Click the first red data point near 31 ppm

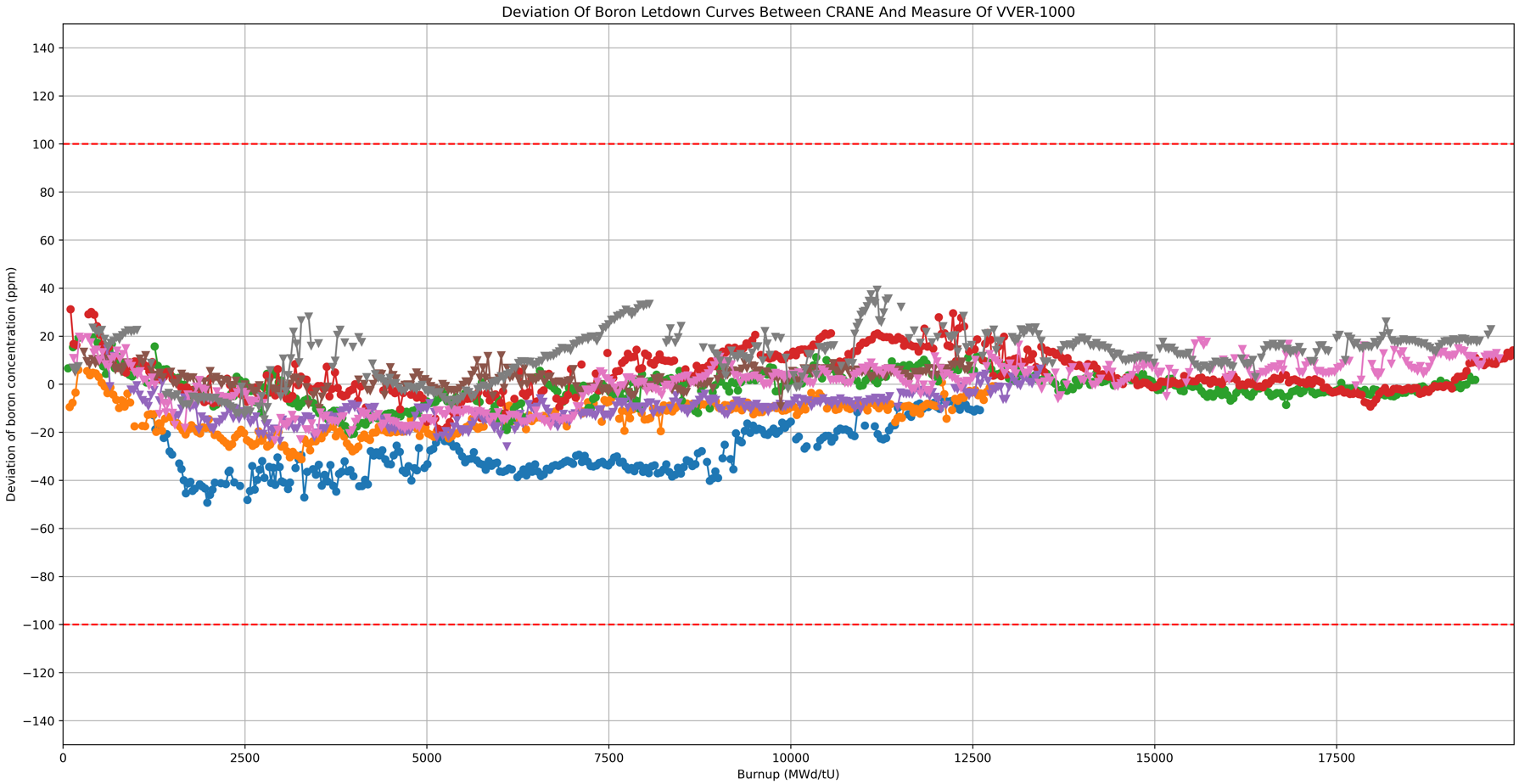click(x=70, y=310)
